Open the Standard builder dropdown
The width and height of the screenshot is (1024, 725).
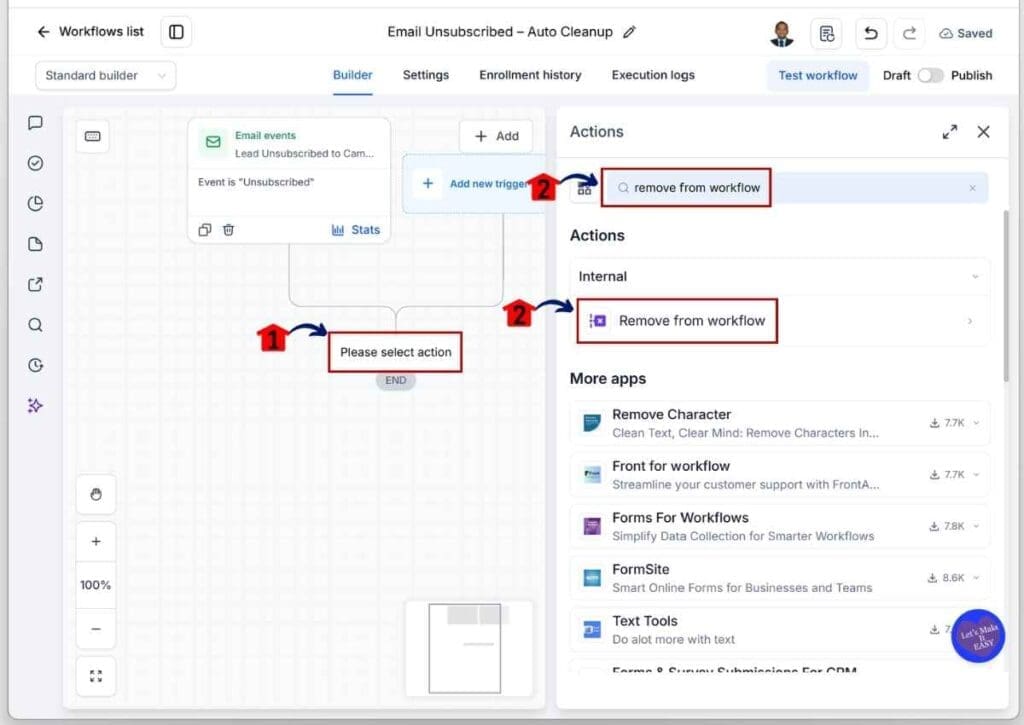click(x=105, y=76)
